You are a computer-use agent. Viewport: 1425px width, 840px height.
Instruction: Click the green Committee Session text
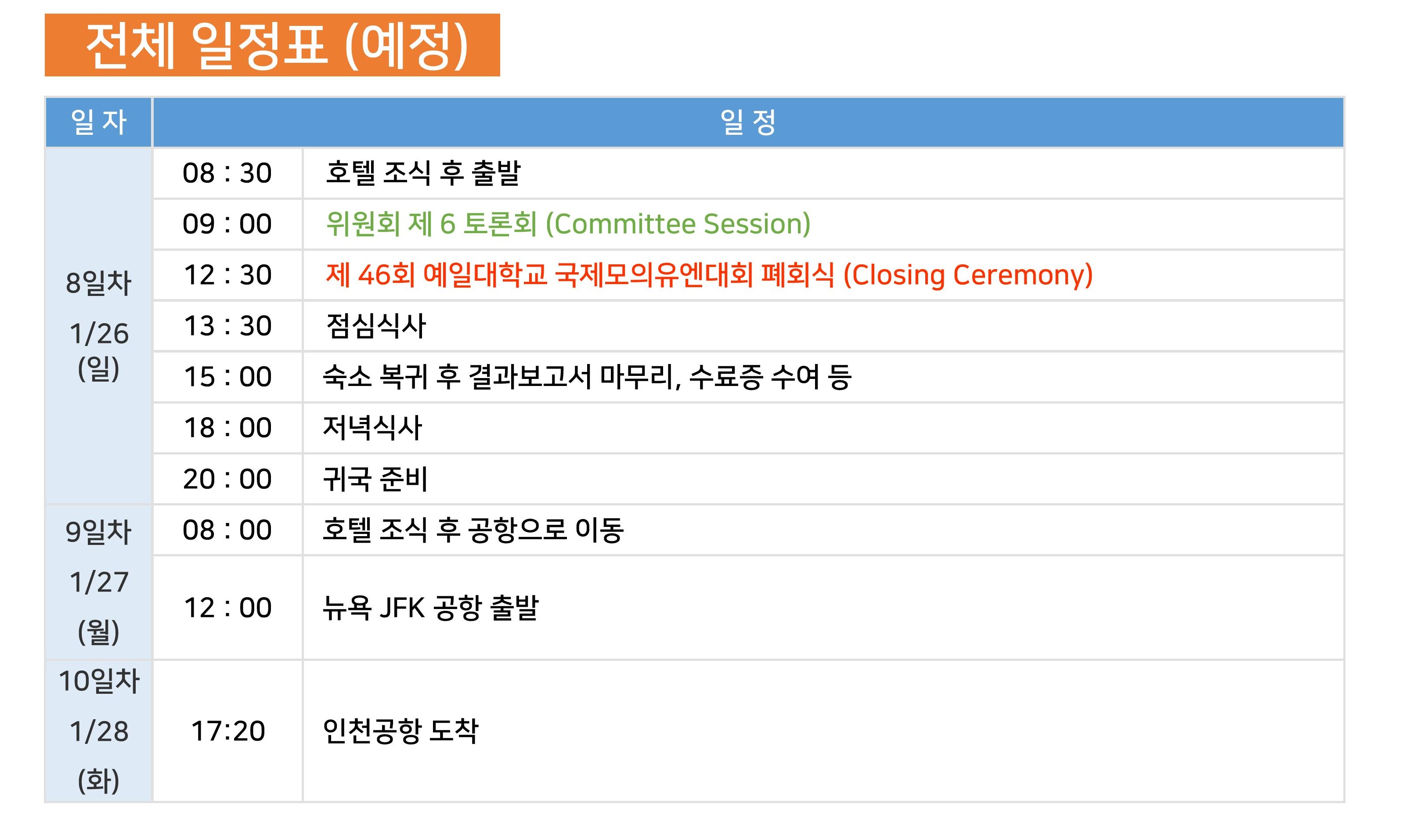(568, 224)
